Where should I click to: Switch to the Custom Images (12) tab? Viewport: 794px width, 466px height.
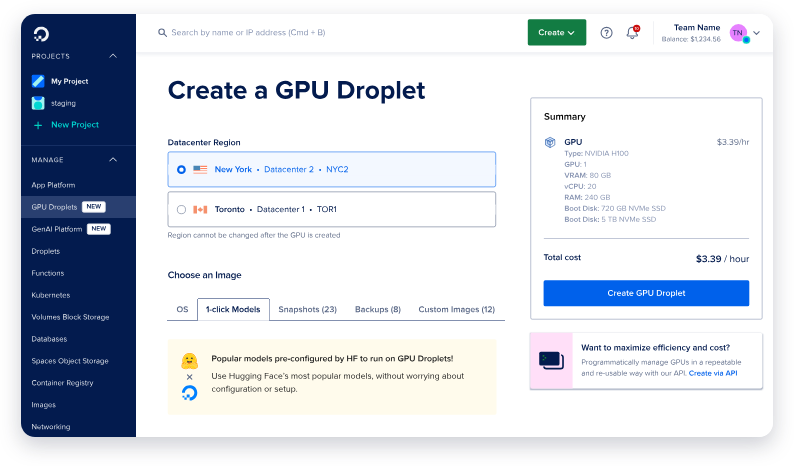pyautogui.click(x=456, y=309)
